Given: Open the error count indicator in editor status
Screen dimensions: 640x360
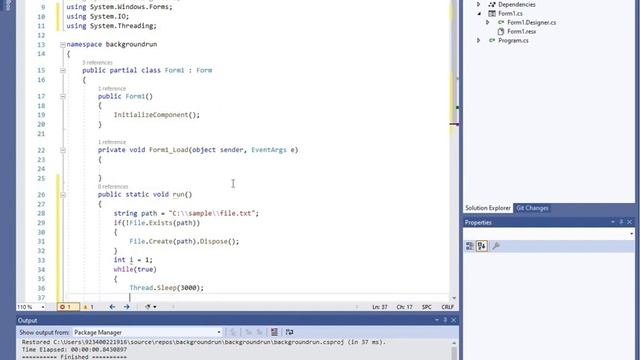Looking at the screenshot, I should tap(68, 307).
